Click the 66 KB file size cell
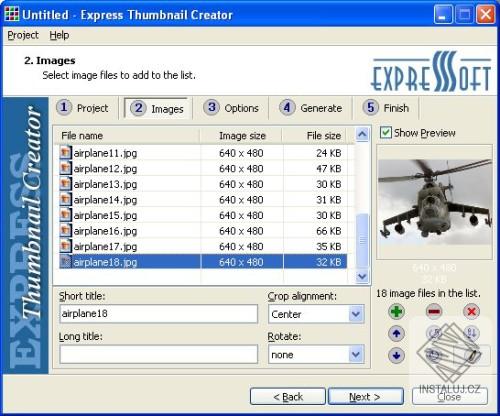This screenshot has width=500, height=416. (328, 231)
